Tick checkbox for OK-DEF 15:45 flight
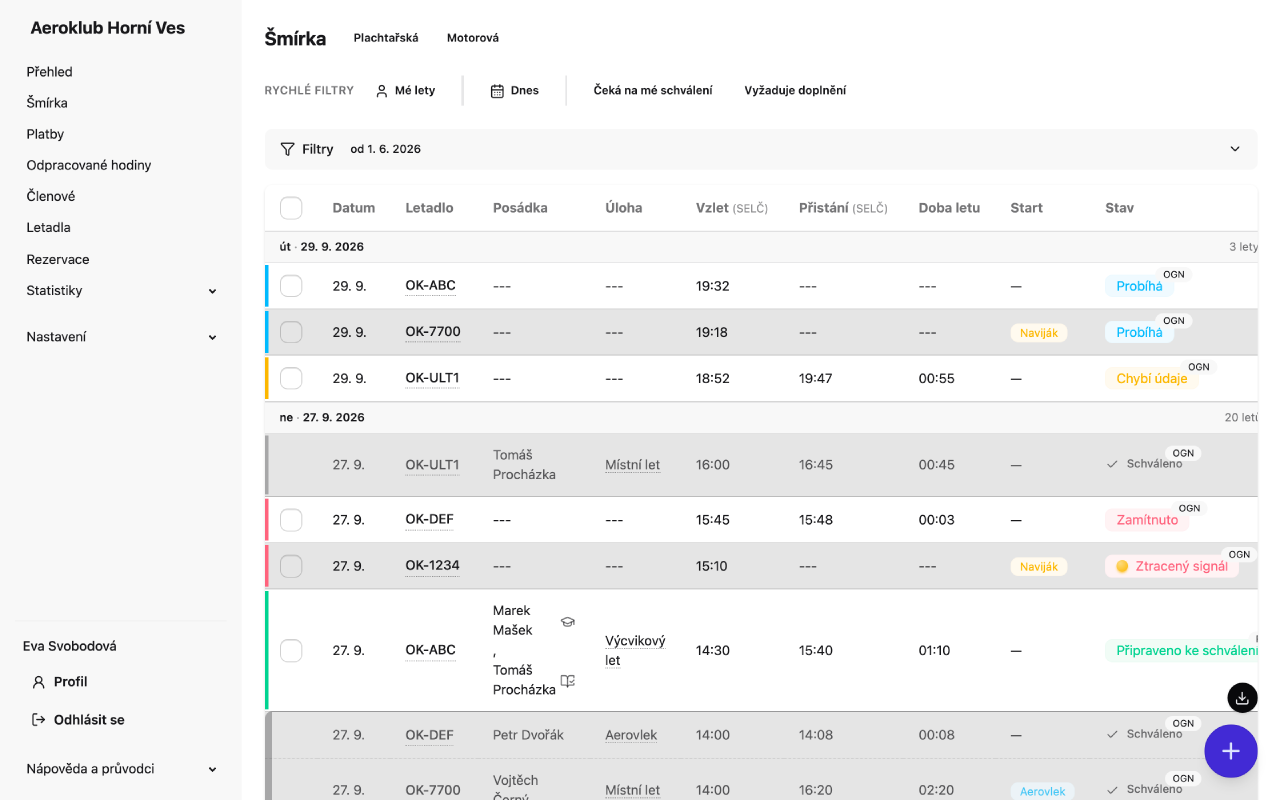This screenshot has height=800, width=1280. 291,520
